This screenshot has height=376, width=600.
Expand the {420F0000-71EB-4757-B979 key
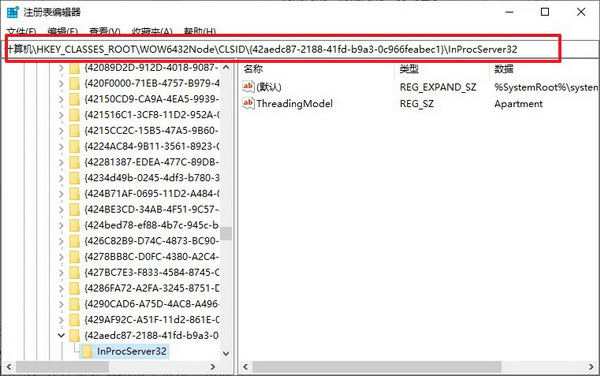[x=61, y=83]
